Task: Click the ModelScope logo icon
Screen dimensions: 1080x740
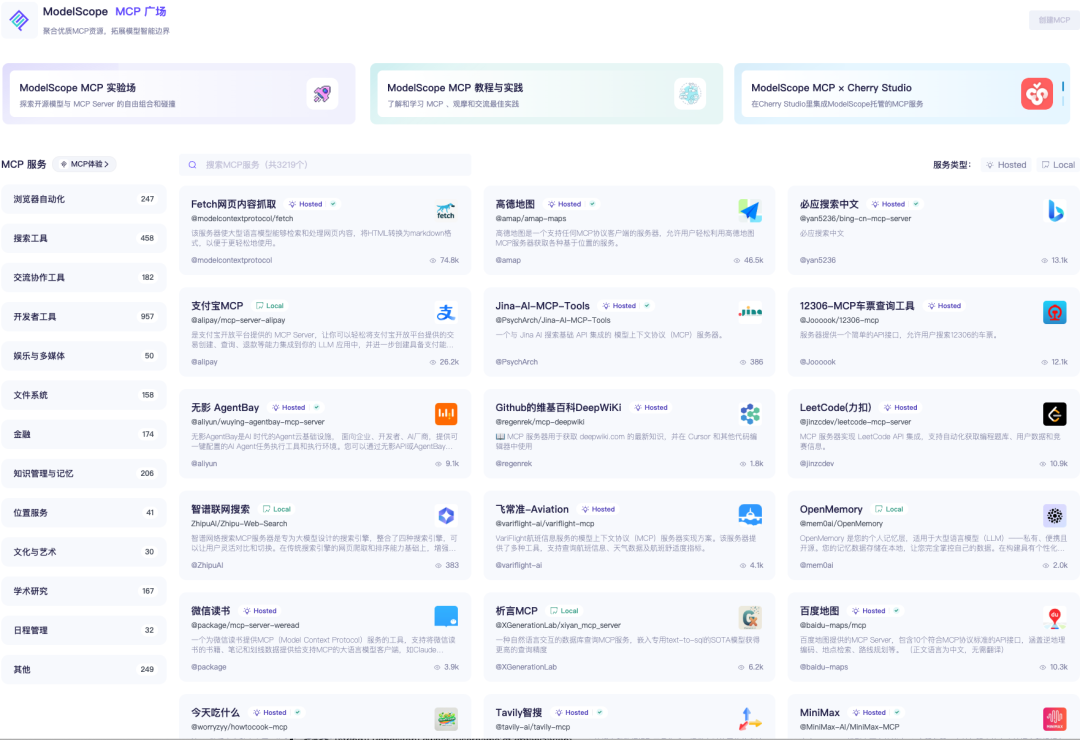Action: tap(20, 20)
